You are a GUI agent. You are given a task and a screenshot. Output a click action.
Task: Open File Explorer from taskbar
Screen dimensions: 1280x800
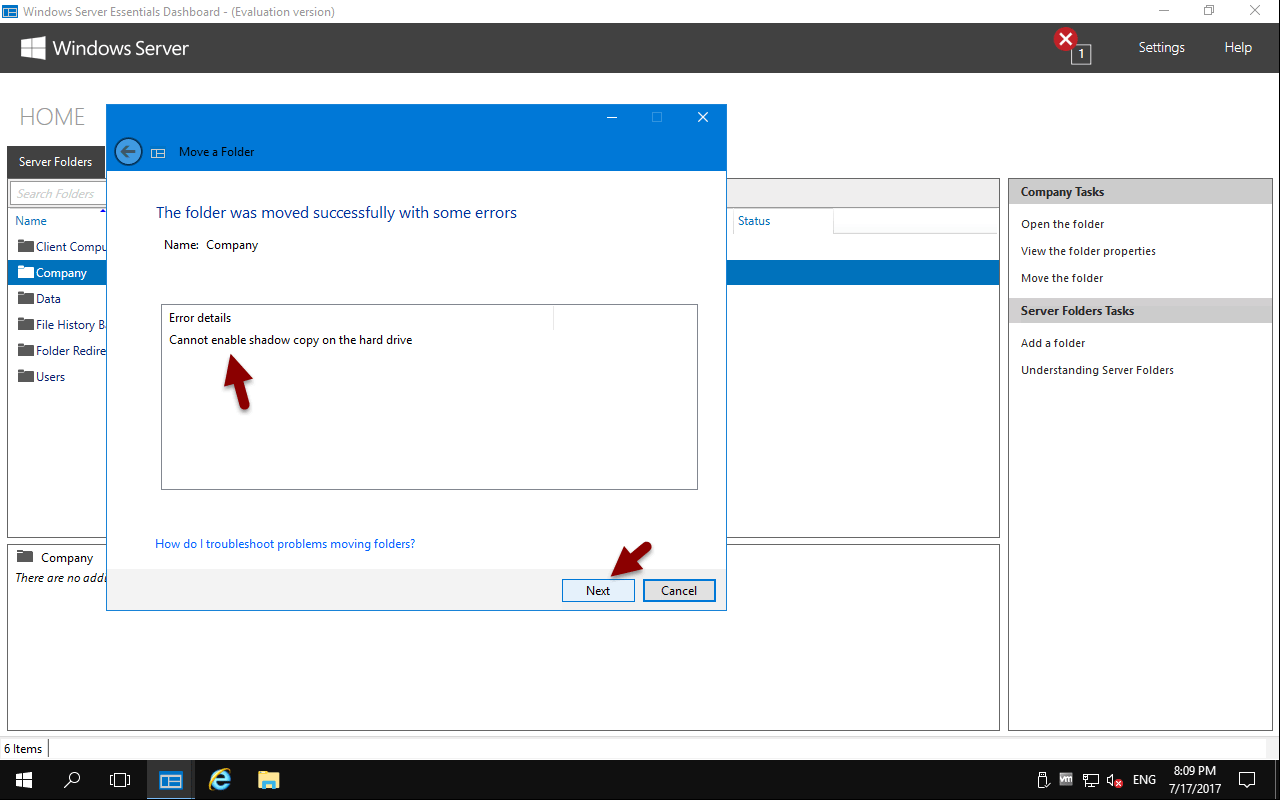268,780
